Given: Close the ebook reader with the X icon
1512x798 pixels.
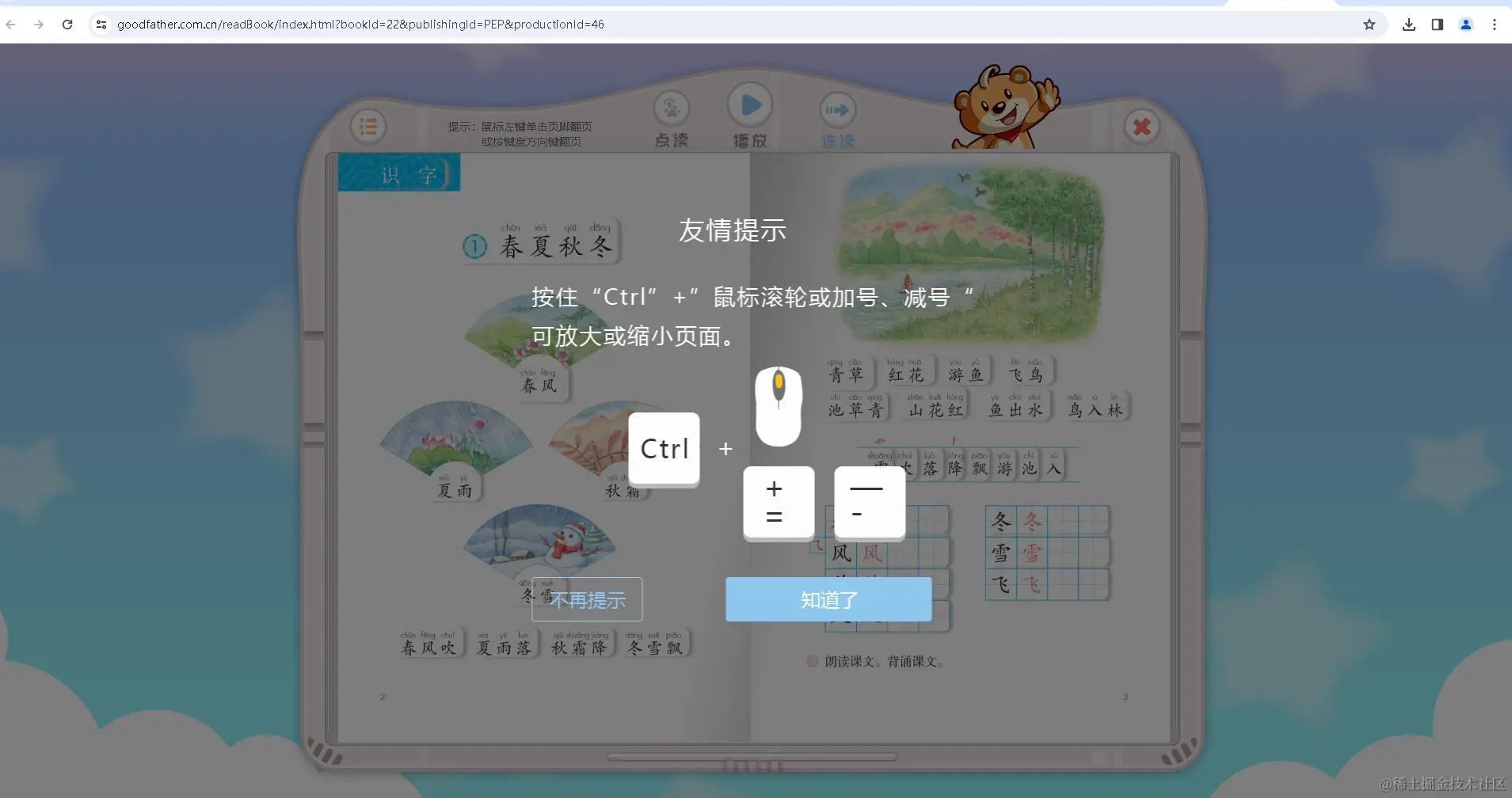Looking at the screenshot, I should 1141,125.
